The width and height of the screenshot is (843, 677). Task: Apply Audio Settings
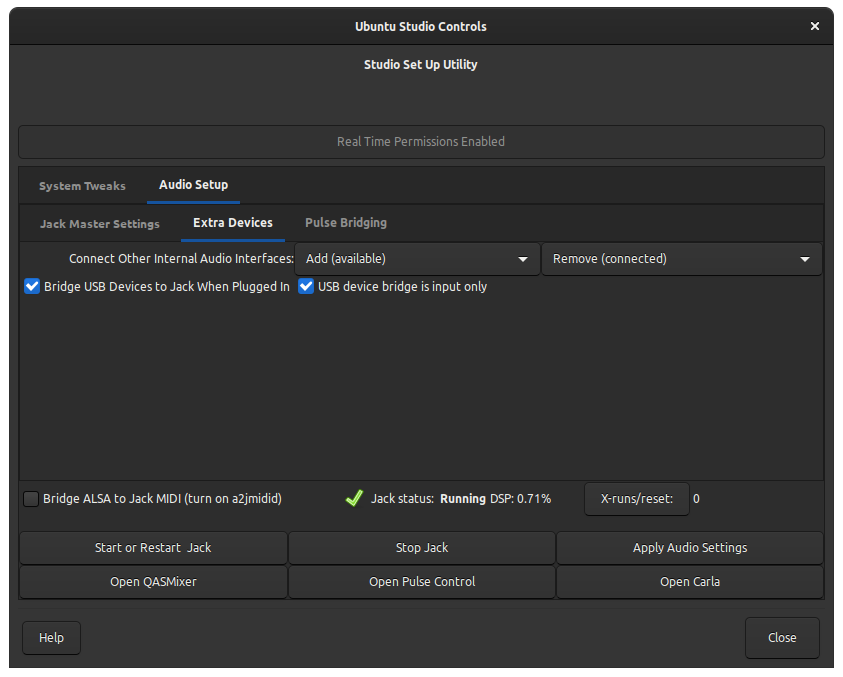click(x=690, y=547)
